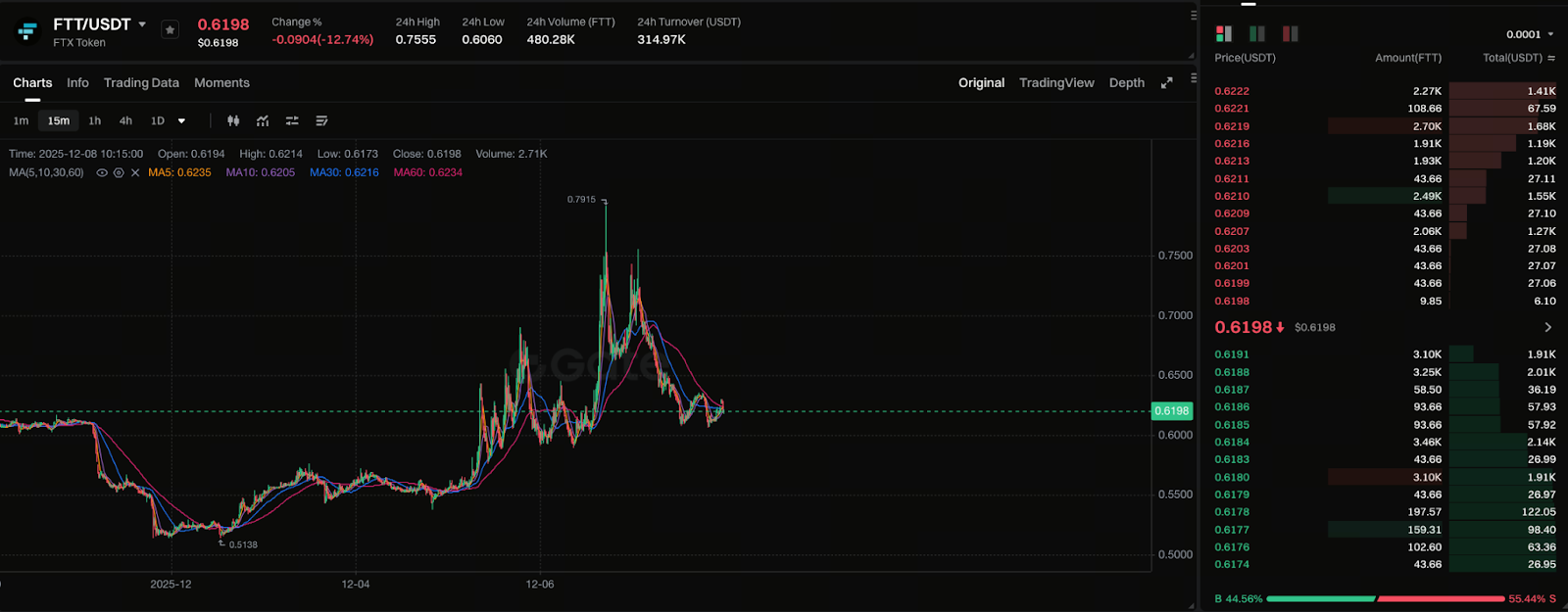Click the chart list tools icon
The width and height of the screenshot is (1568, 612).
(x=321, y=120)
